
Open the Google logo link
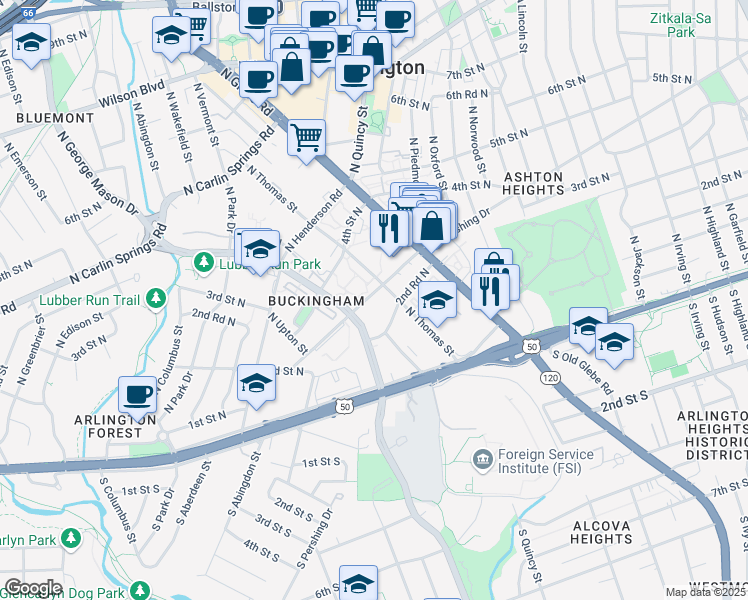pyautogui.click(x=32, y=587)
